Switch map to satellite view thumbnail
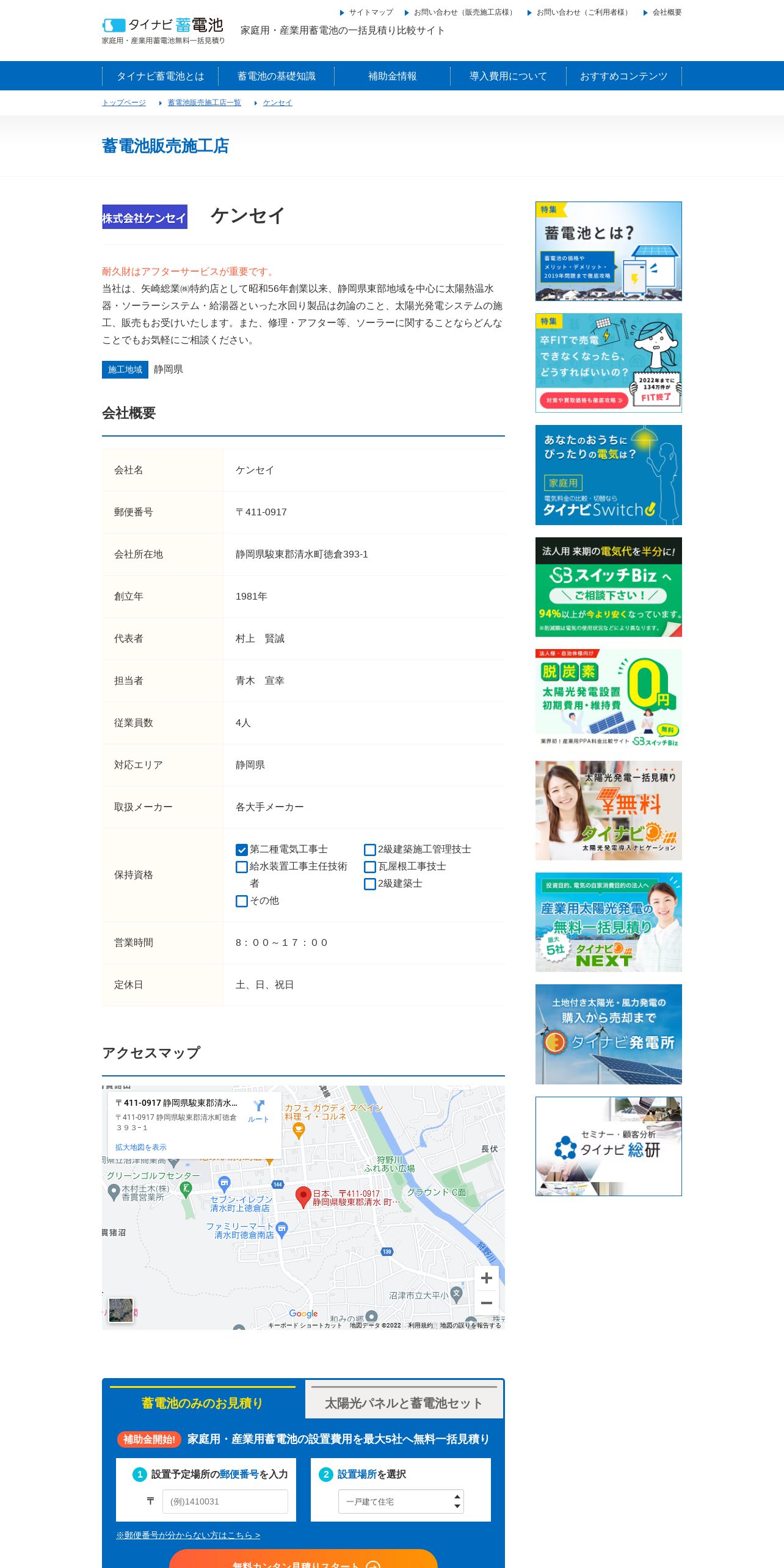Viewport: 784px width, 1568px height. [x=121, y=1310]
